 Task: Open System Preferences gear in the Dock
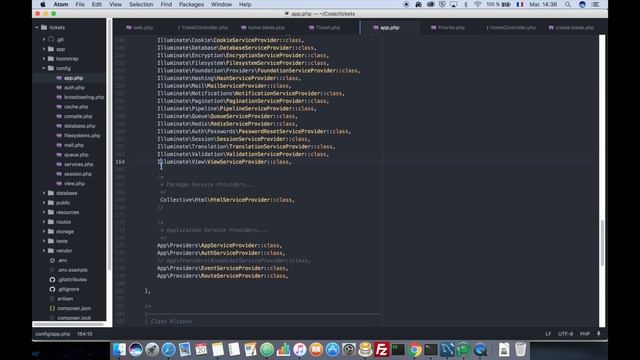pos(349,350)
